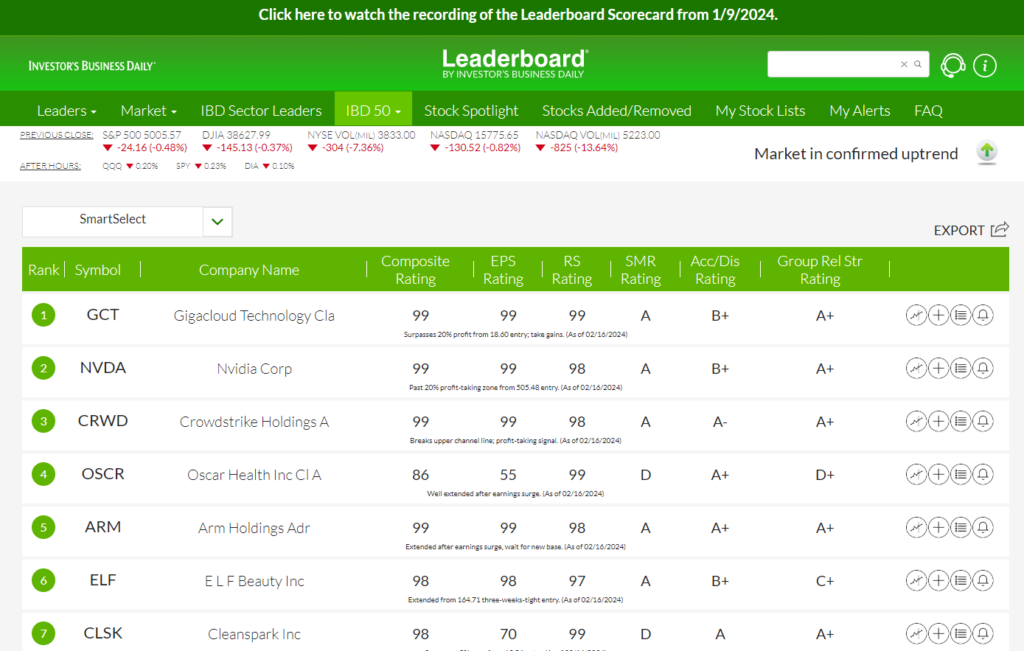Image resolution: width=1024 pixels, height=651 pixels.
Task: Set alert bell for CRWD
Action: click(x=983, y=421)
